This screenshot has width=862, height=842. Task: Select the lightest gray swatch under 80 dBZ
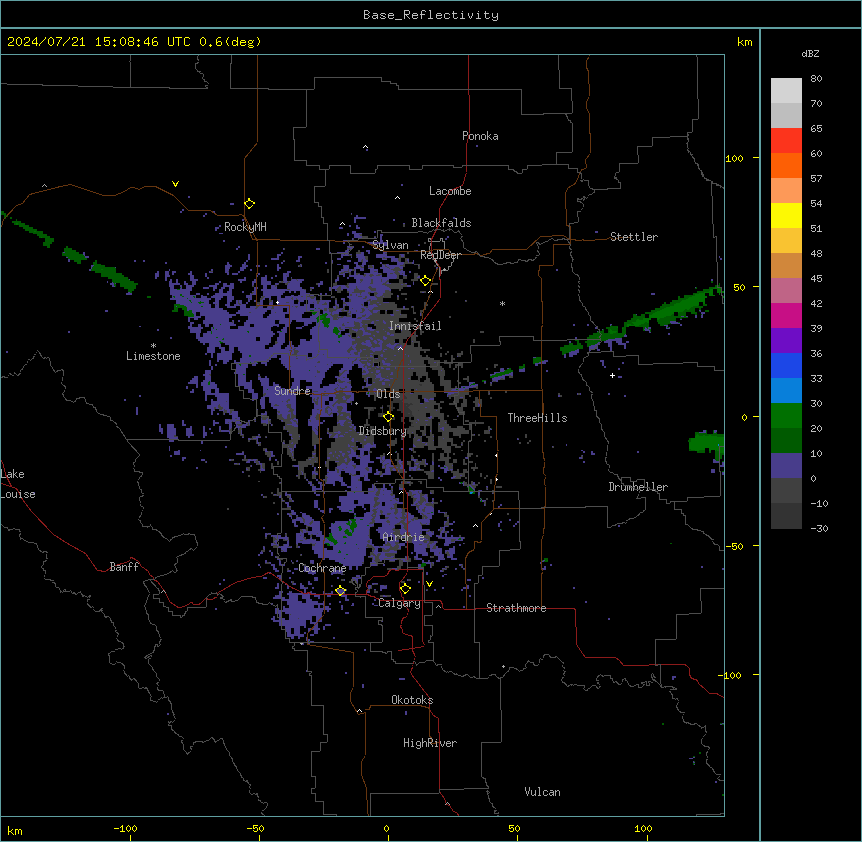[x=786, y=90]
